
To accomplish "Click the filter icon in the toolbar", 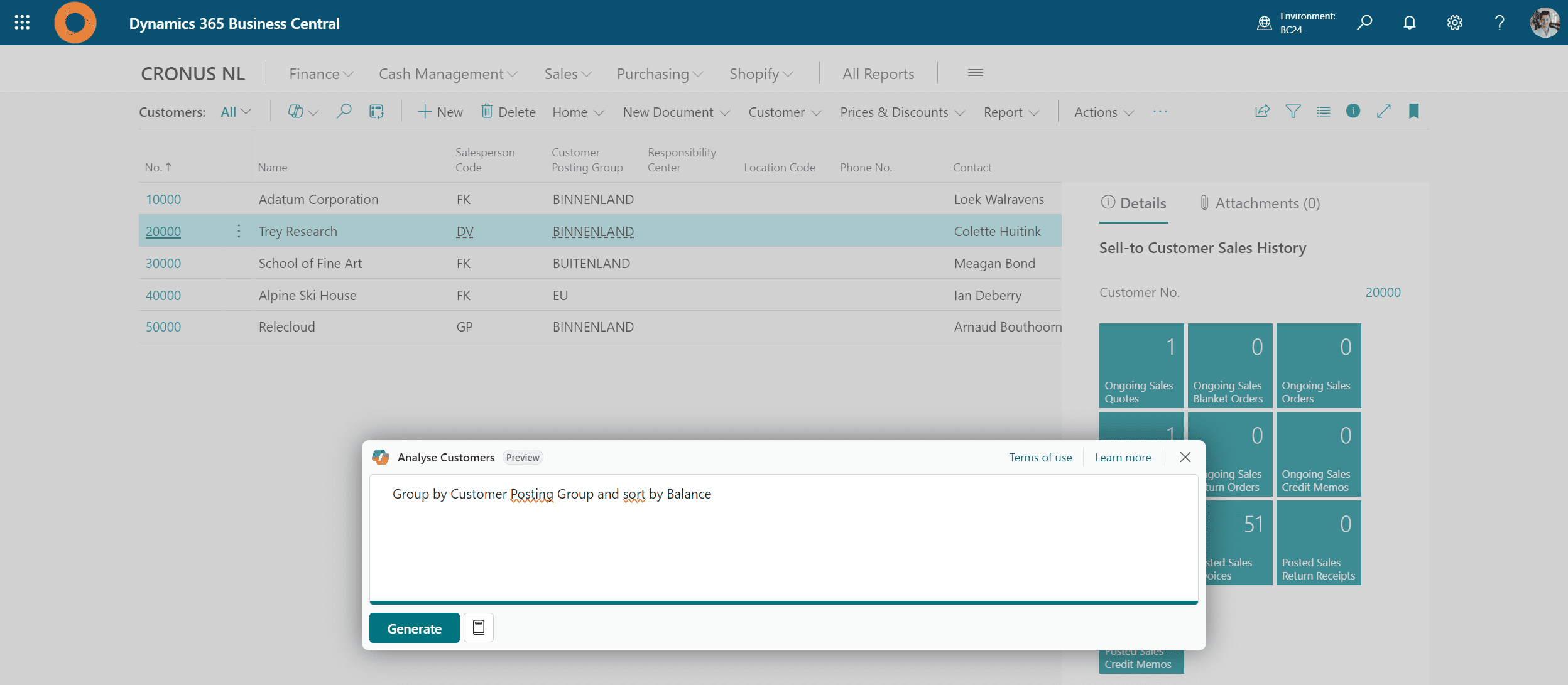I will [1294, 111].
